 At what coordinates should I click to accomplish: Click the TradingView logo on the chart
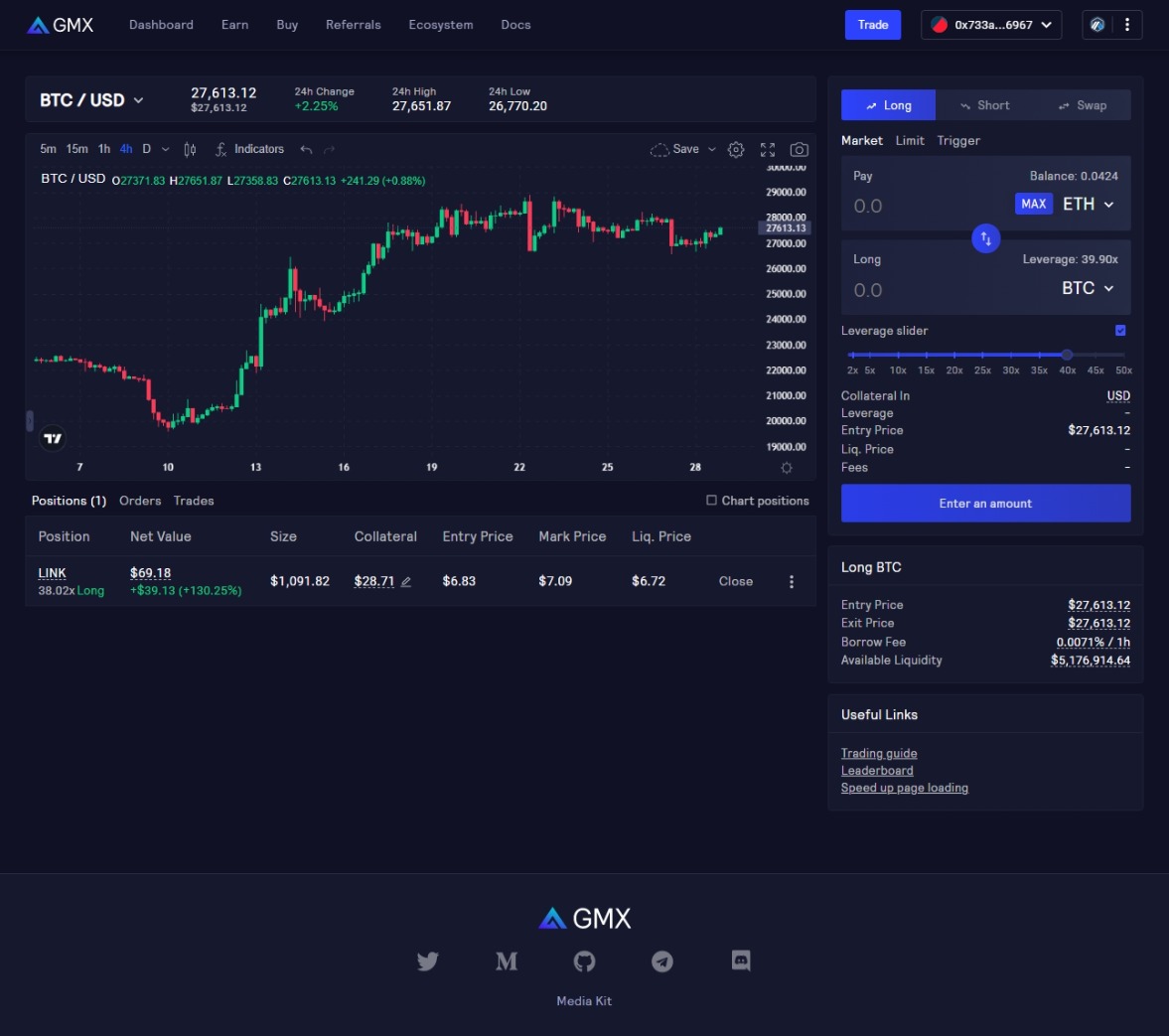[x=52, y=437]
